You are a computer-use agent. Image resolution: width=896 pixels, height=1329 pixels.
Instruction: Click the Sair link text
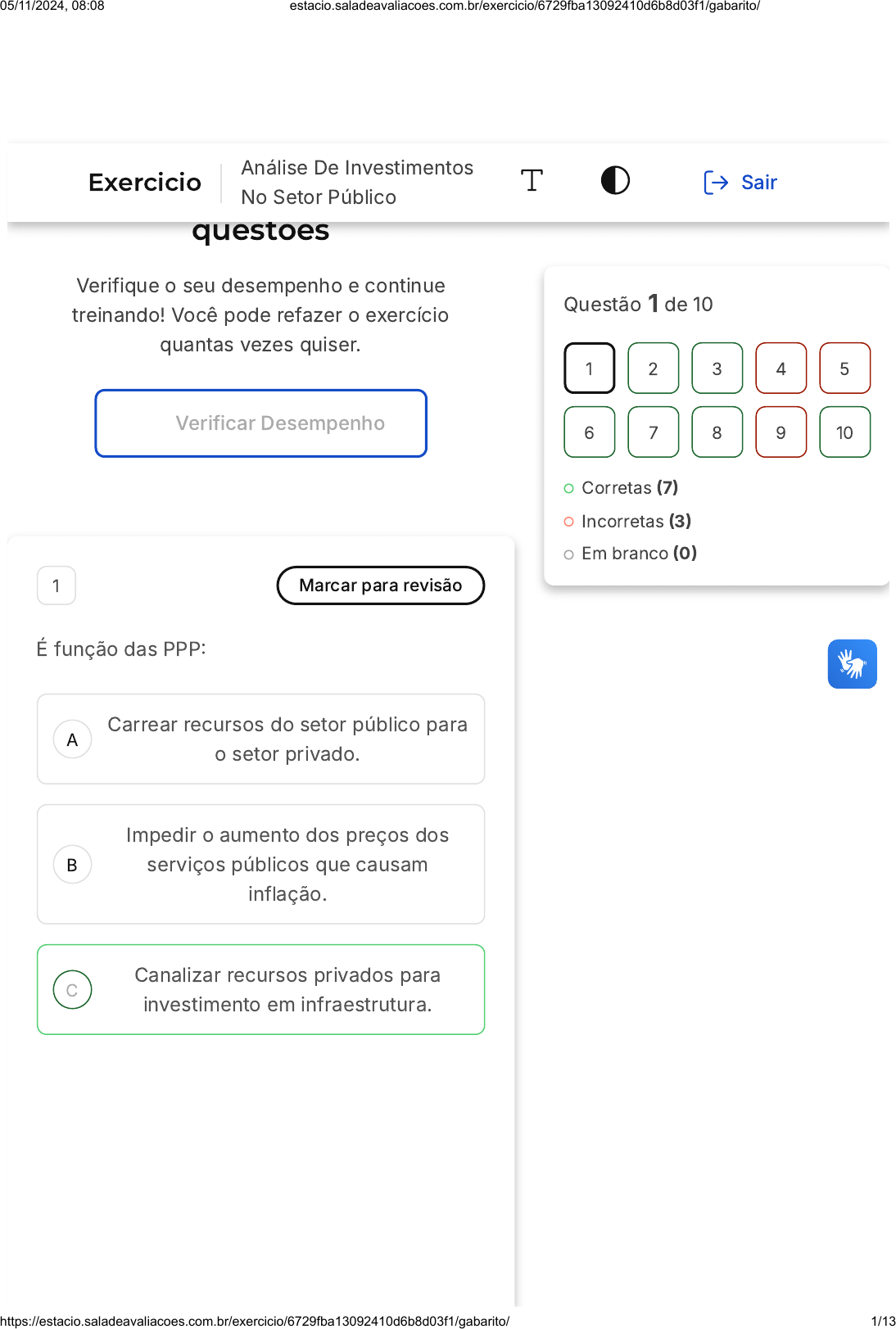click(x=759, y=182)
